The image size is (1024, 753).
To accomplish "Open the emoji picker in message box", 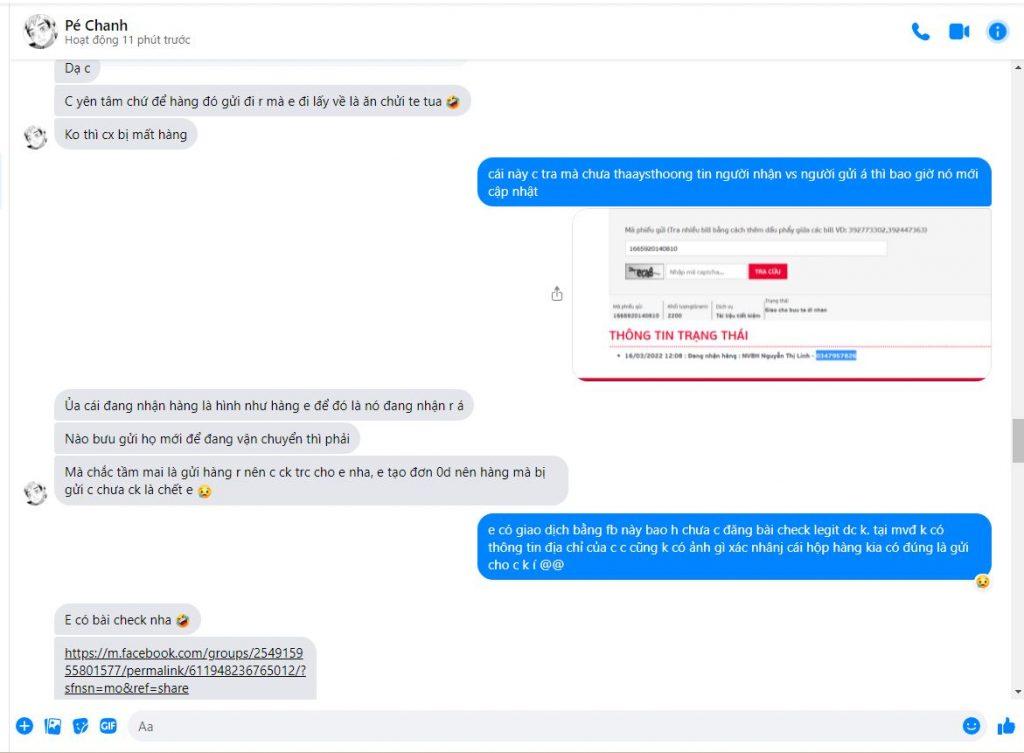I will click(971, 726).
